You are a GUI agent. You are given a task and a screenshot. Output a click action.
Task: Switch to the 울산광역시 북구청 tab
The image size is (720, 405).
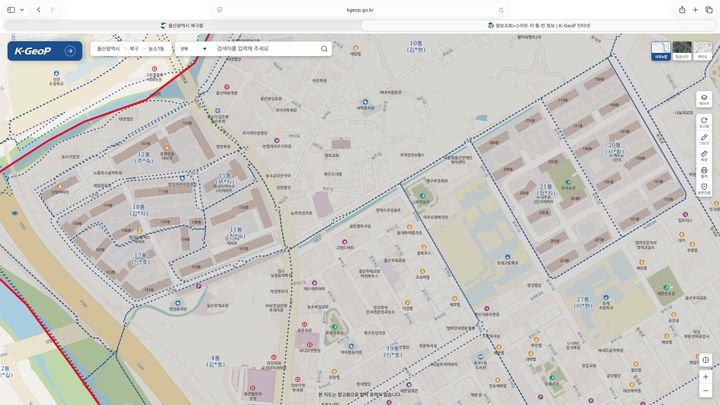pyautogui.click(x=182, y=26)
